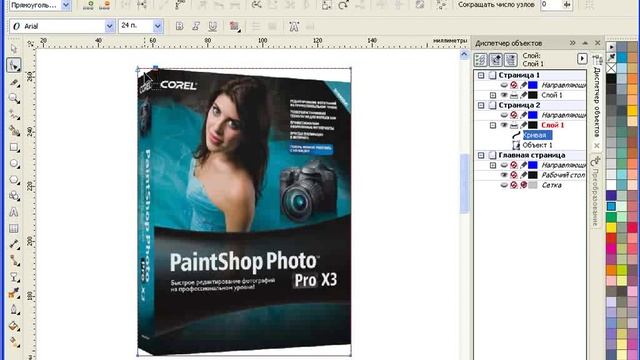Image resolution: width=640 pixels, height=360 pixels.
Task: Select the Pick tool in toolbox
Action: [x=14, y=49]
